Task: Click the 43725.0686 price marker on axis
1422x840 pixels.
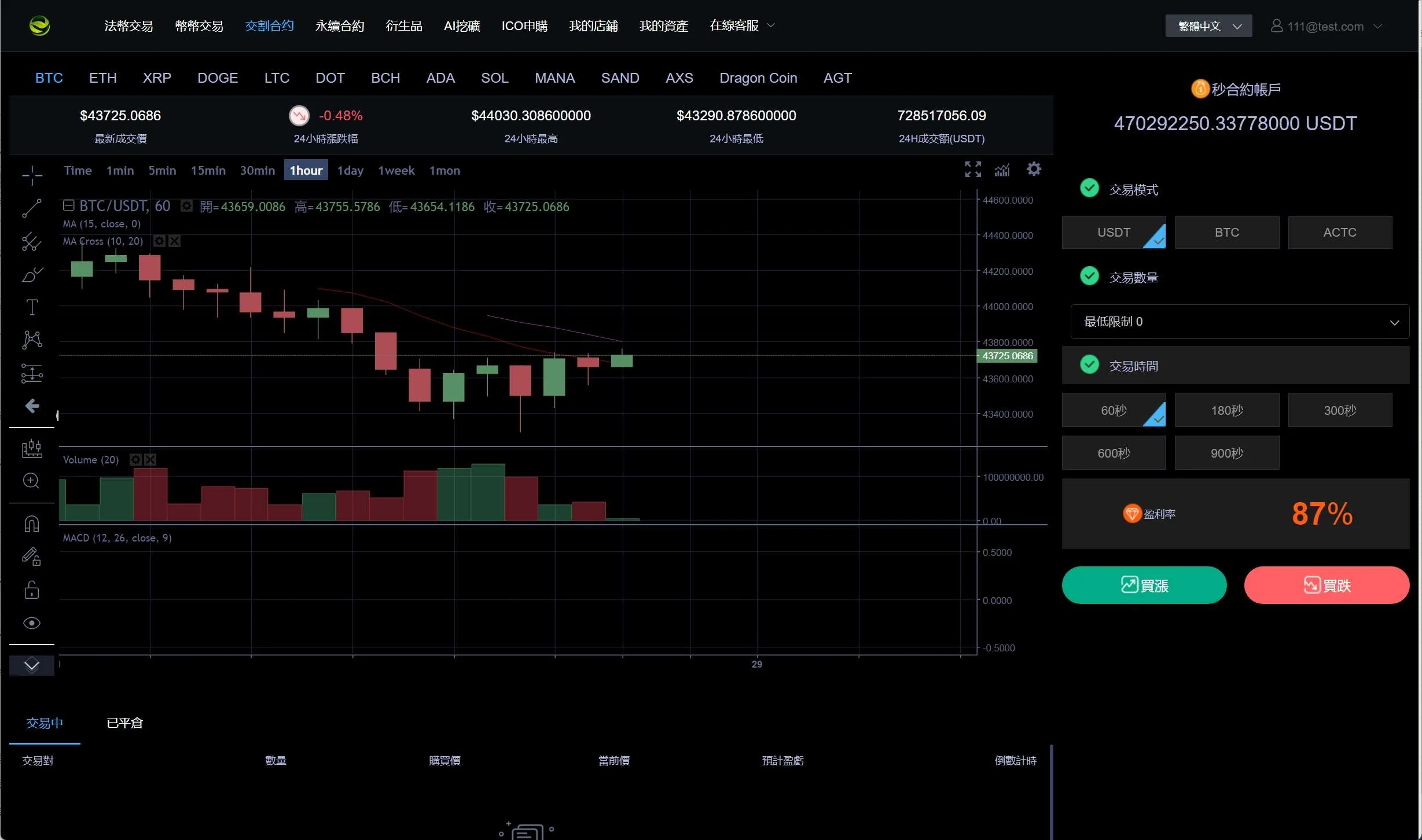Action: coord(1007,356)
